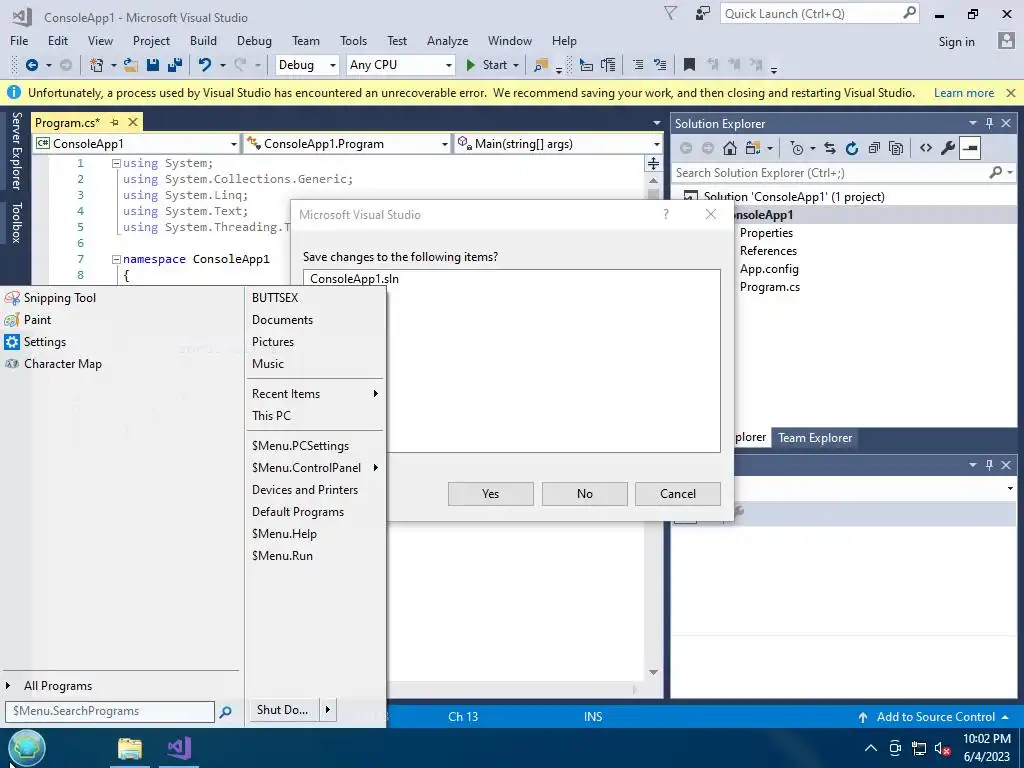Switch to the Team Explorer tab

pyautogui.click(x=814, y=438)
